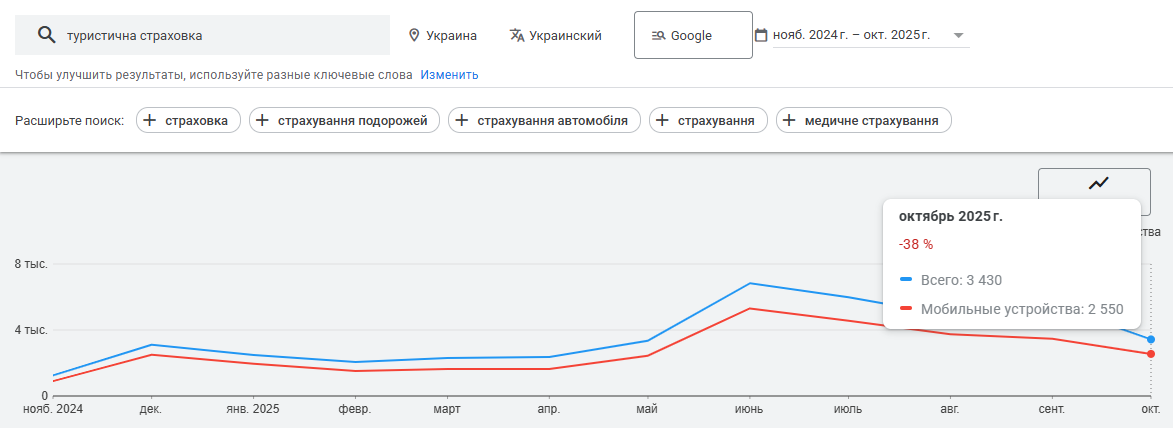Viewport: 1173px width, 428px height.
Task: Click the red mobile October data point
Action: pos(1151,354)
